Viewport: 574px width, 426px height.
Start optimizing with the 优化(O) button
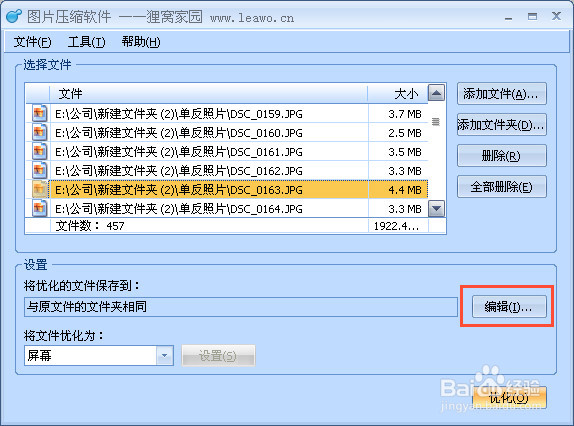click(509, 397)
